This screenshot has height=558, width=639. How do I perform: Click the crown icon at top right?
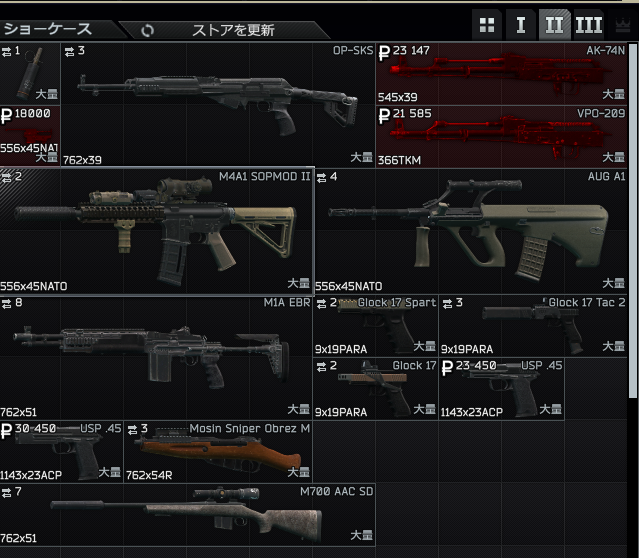coord(623,26)
